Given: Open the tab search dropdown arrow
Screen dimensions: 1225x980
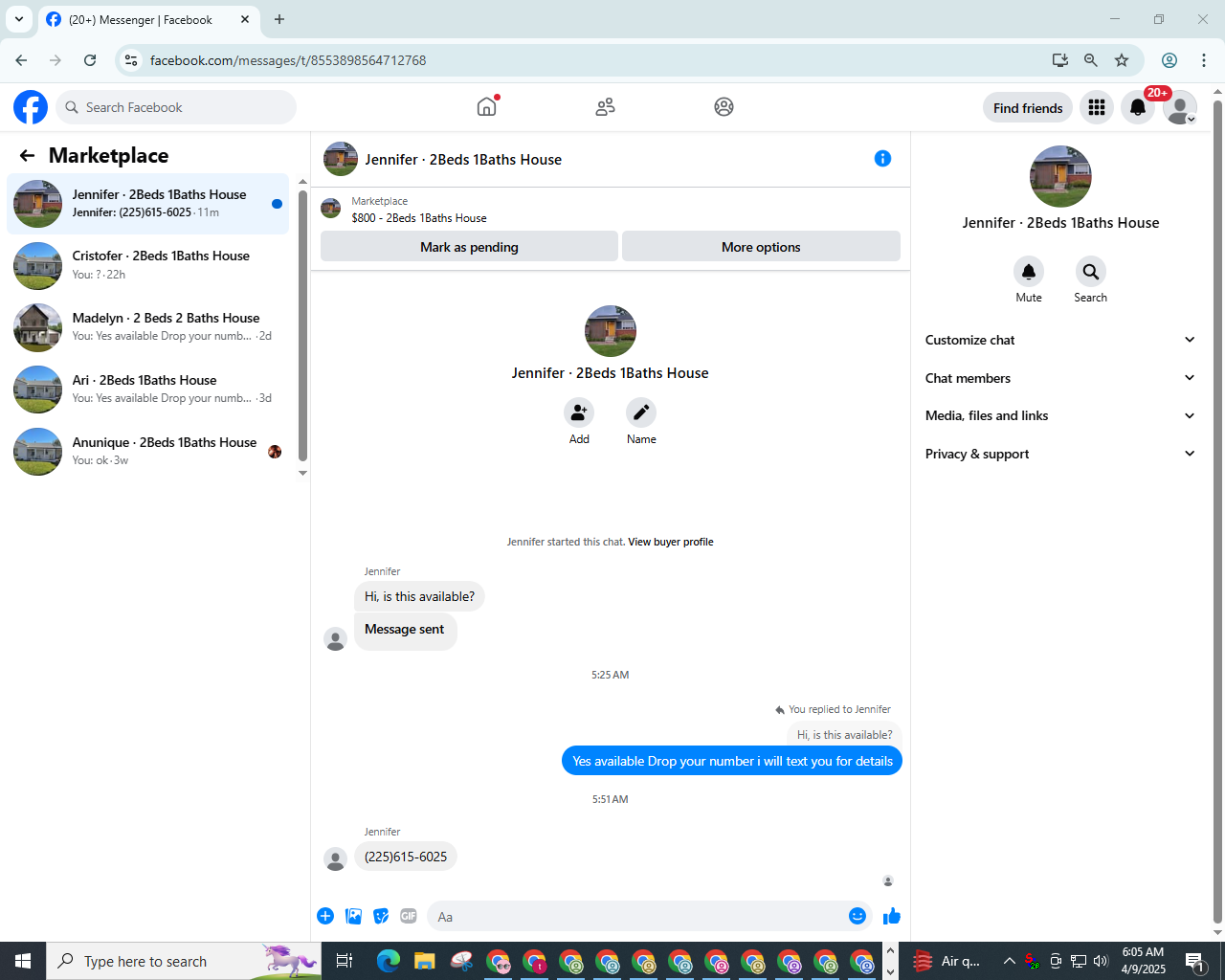Looking at the screenshot, I should coord(19,19).
